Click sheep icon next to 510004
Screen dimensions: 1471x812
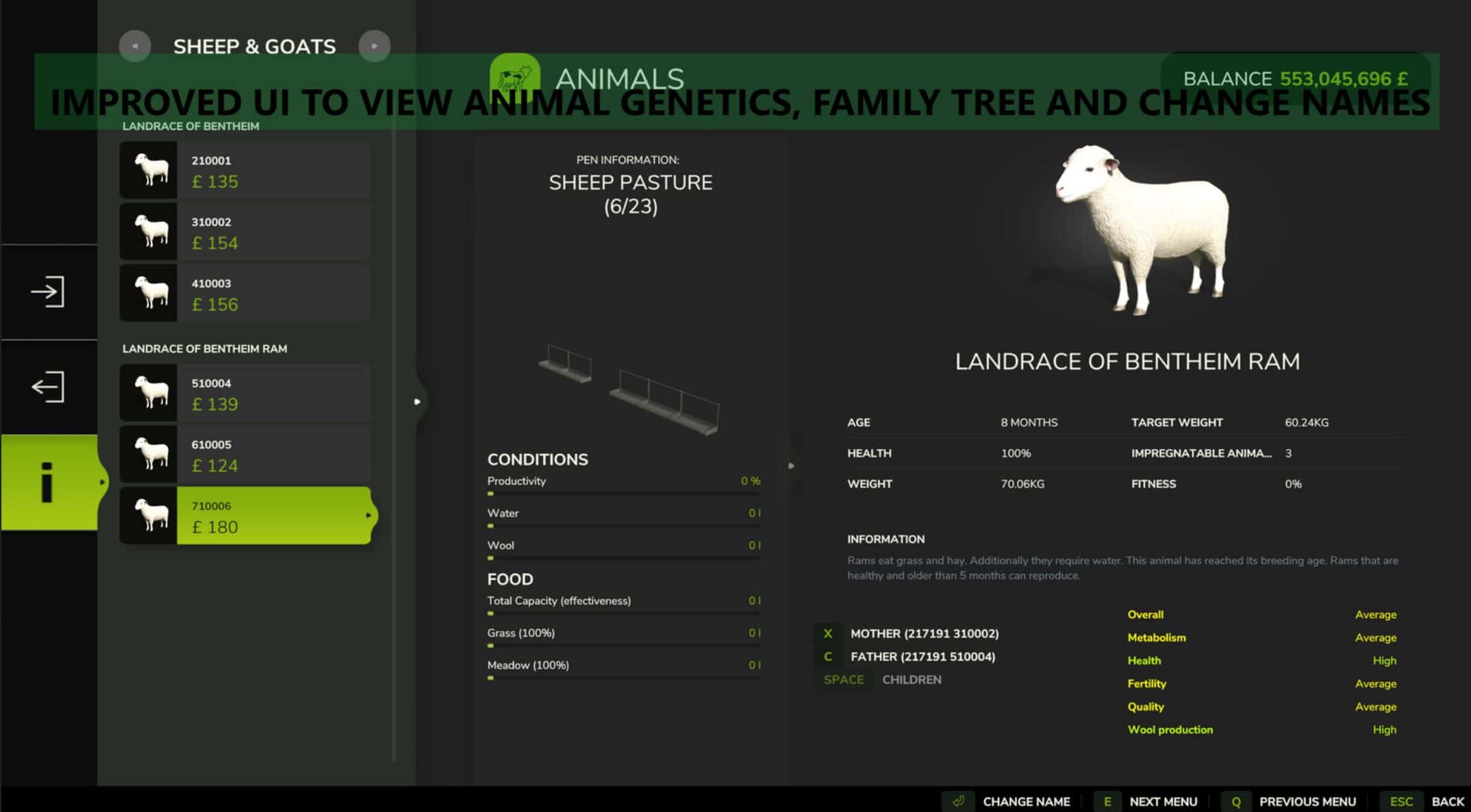pos(149,392)
